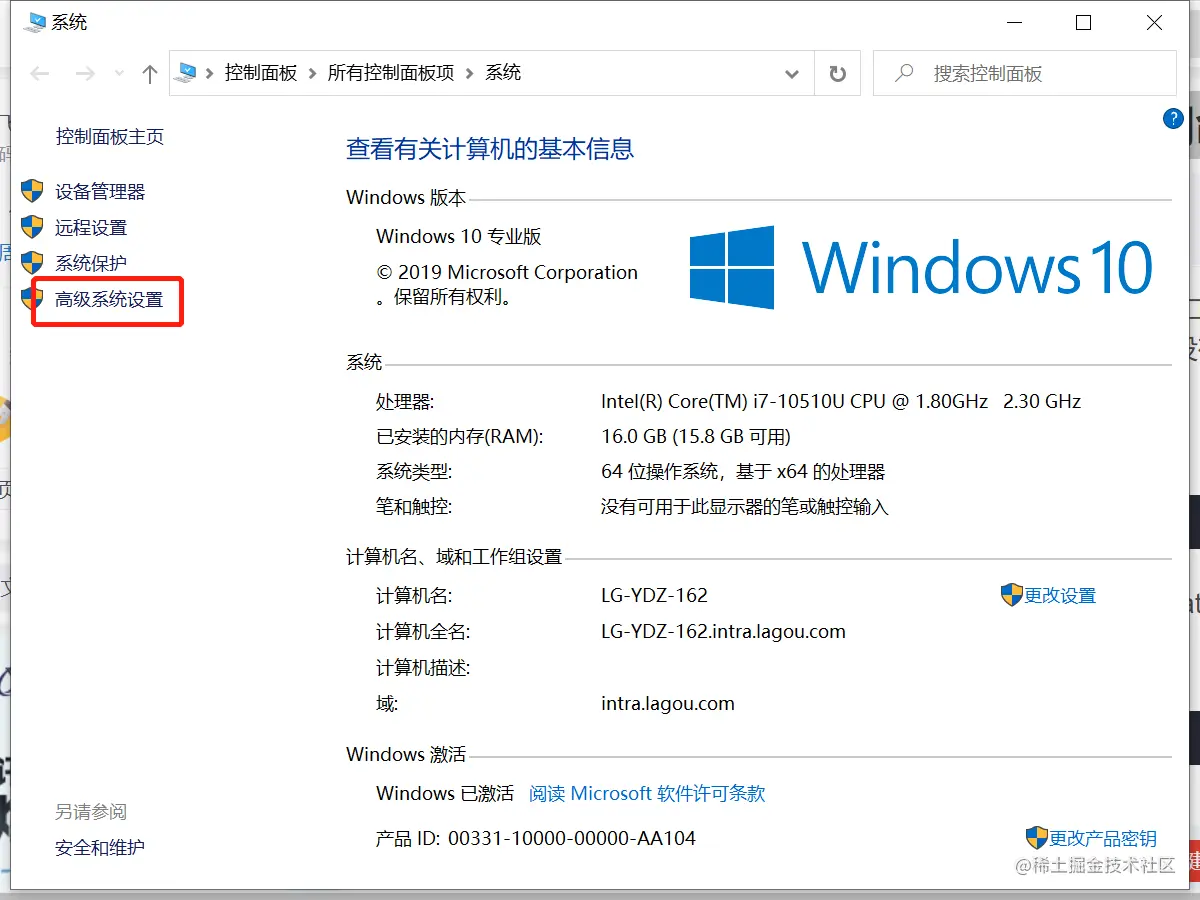Click 更改产品密钥 link
Screen dimensions: 1200x900
pos(1103,838)
